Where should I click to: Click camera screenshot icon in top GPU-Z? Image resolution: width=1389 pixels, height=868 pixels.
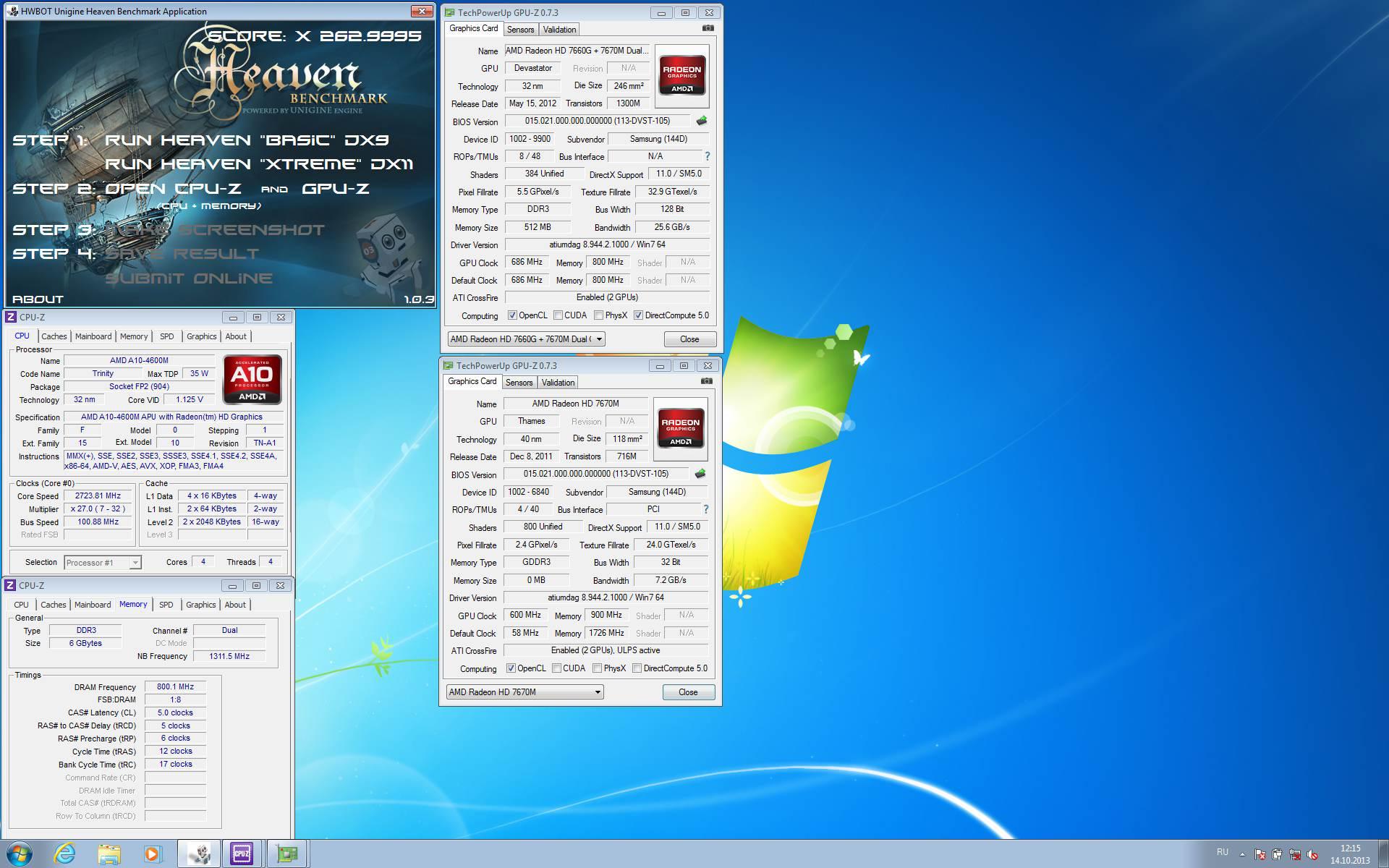coord(708,28)
